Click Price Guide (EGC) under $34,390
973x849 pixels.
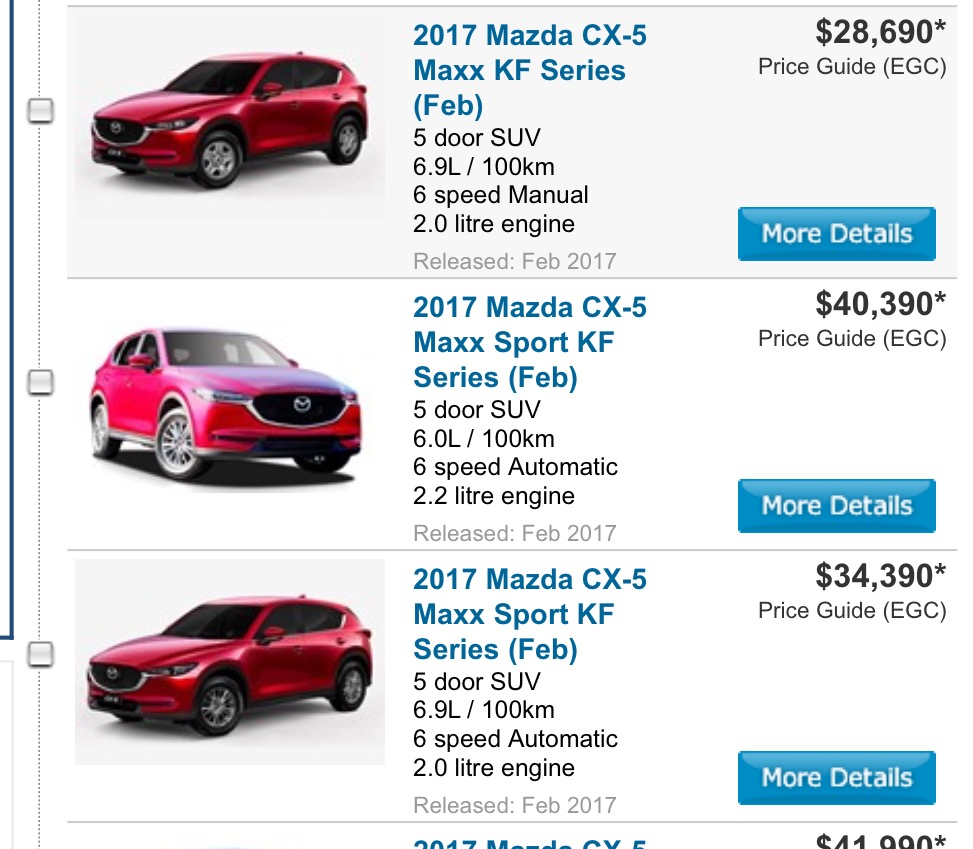click(x=851, y=611)
